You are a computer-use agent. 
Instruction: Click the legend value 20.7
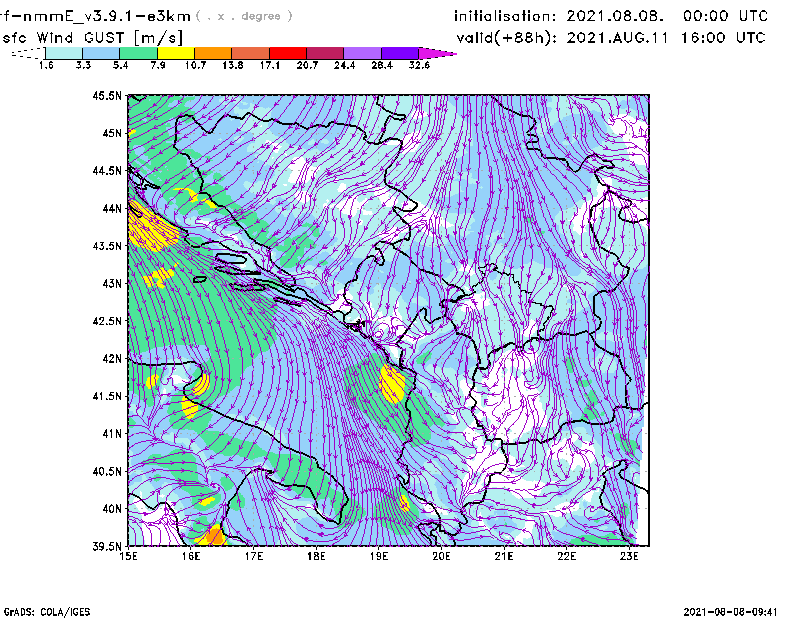(307, 65)
